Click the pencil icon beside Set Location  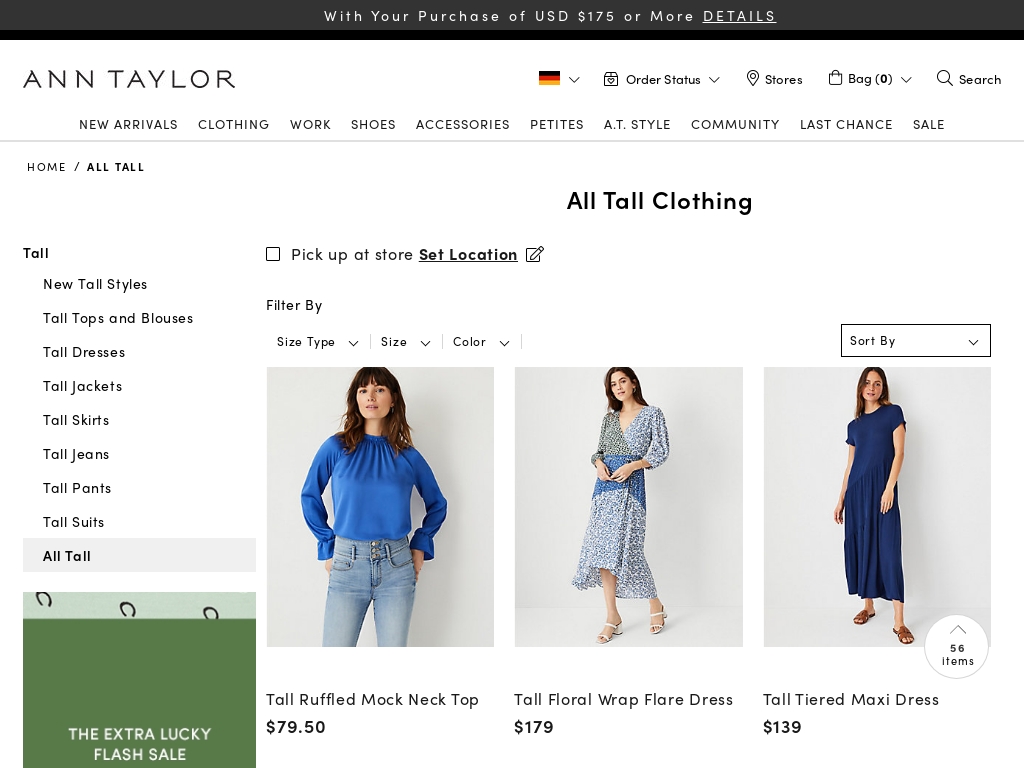coord(535,254)
